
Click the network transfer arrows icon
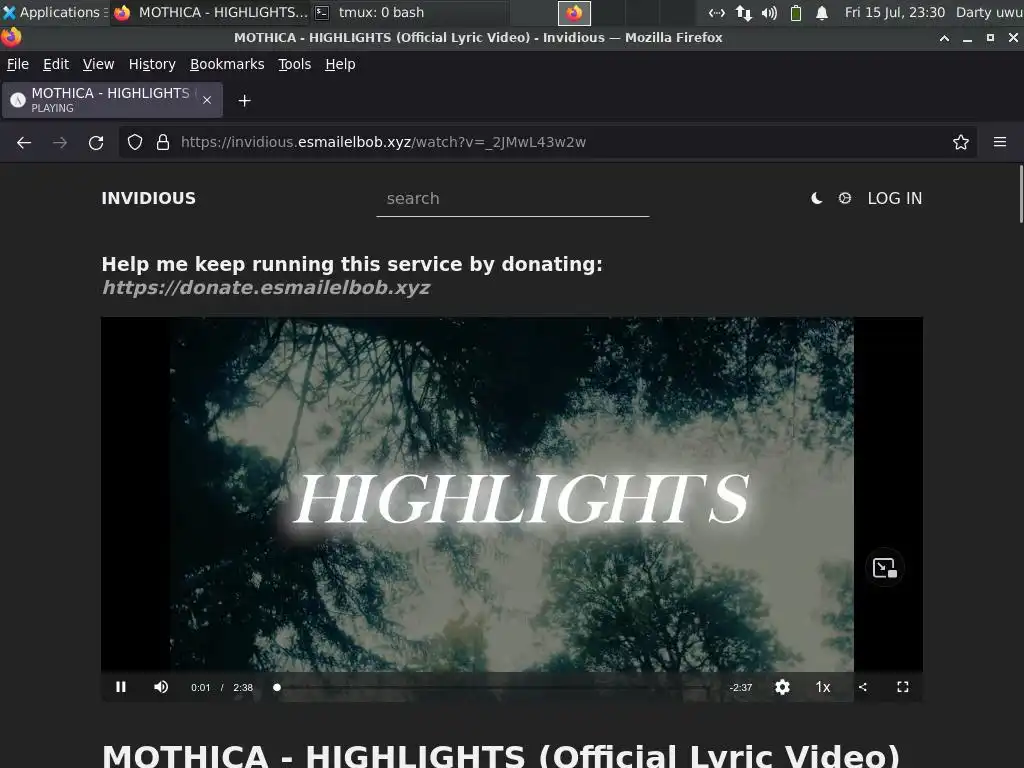[743, 12]
